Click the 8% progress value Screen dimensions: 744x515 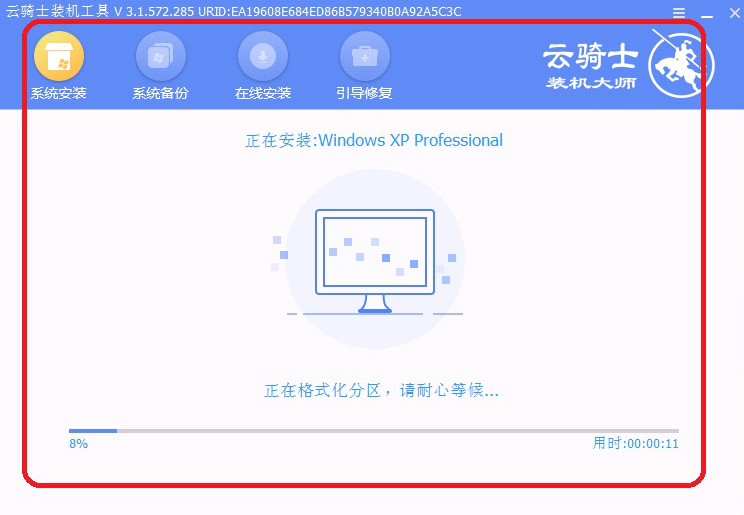[79, 444]
